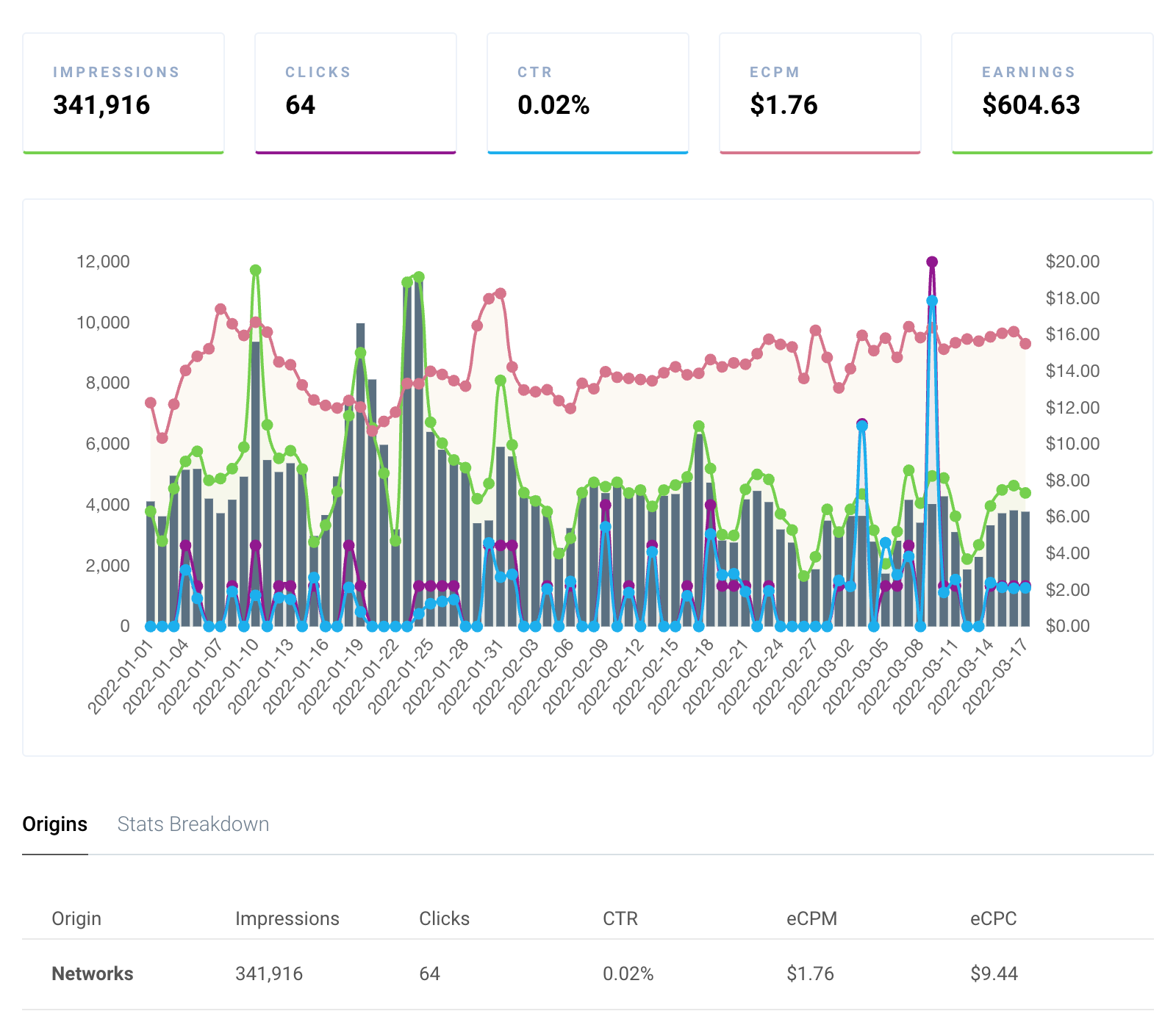Screen dimensions: 1176x1011
Task: Sort the table by Clicks column
Action: click(444, 918)
